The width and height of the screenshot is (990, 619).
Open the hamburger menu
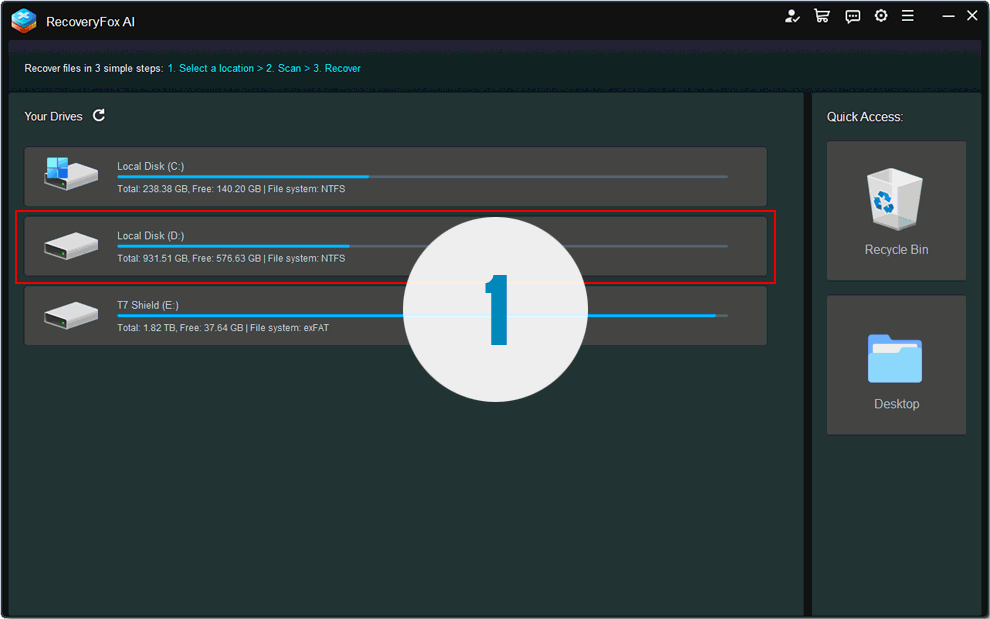coord(908,16)
